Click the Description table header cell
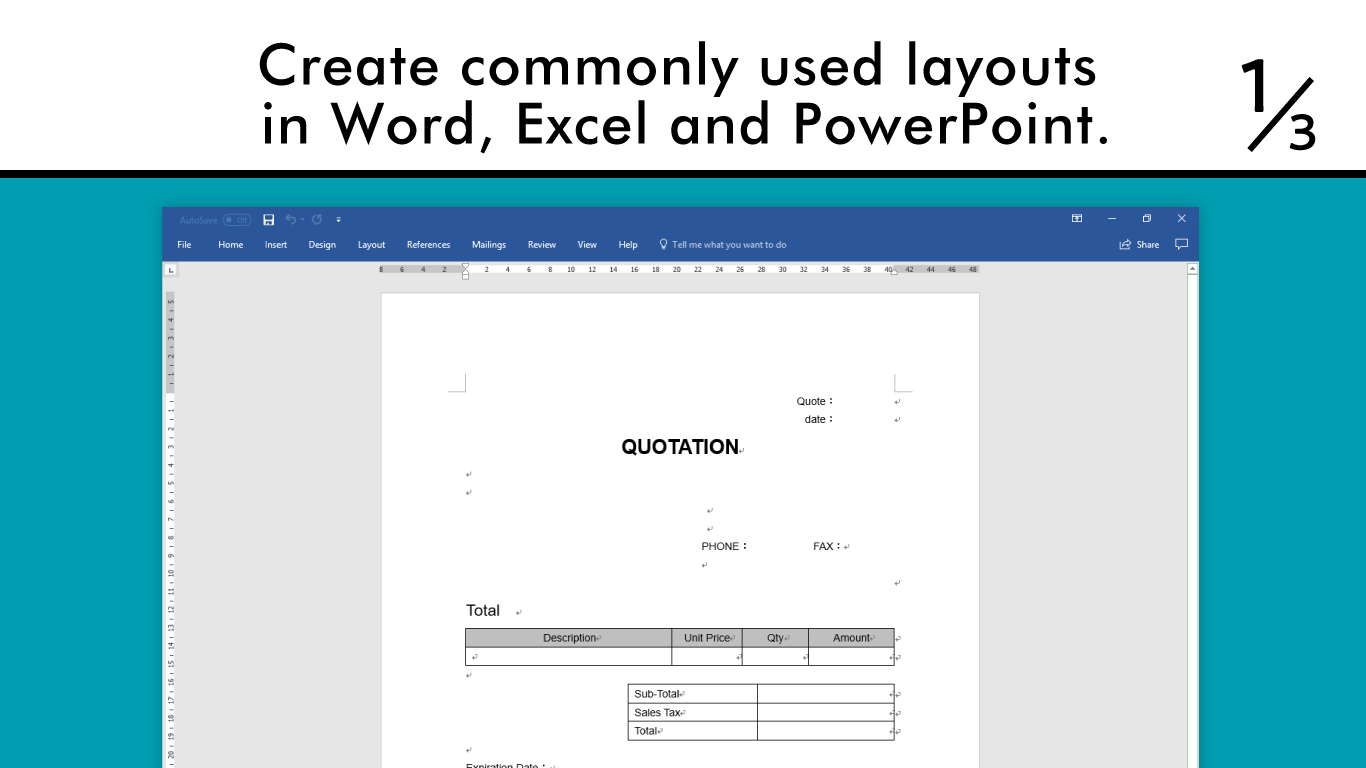This screenshot has width=1366, height=768. [x=569, y=638]
